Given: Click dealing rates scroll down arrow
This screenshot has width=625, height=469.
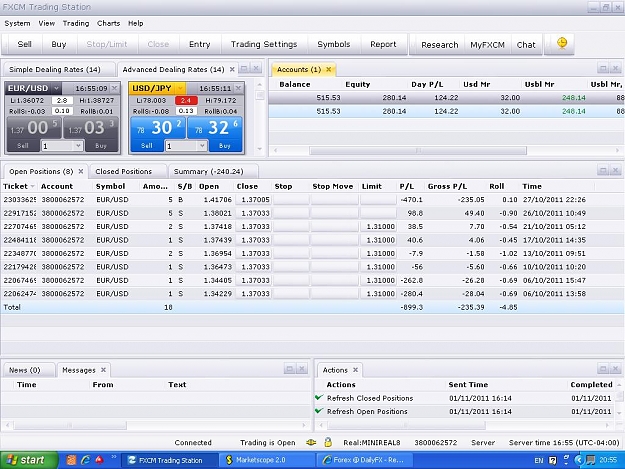Looking at the screenshot, I should pyautogui.click(x=260, y=149).
